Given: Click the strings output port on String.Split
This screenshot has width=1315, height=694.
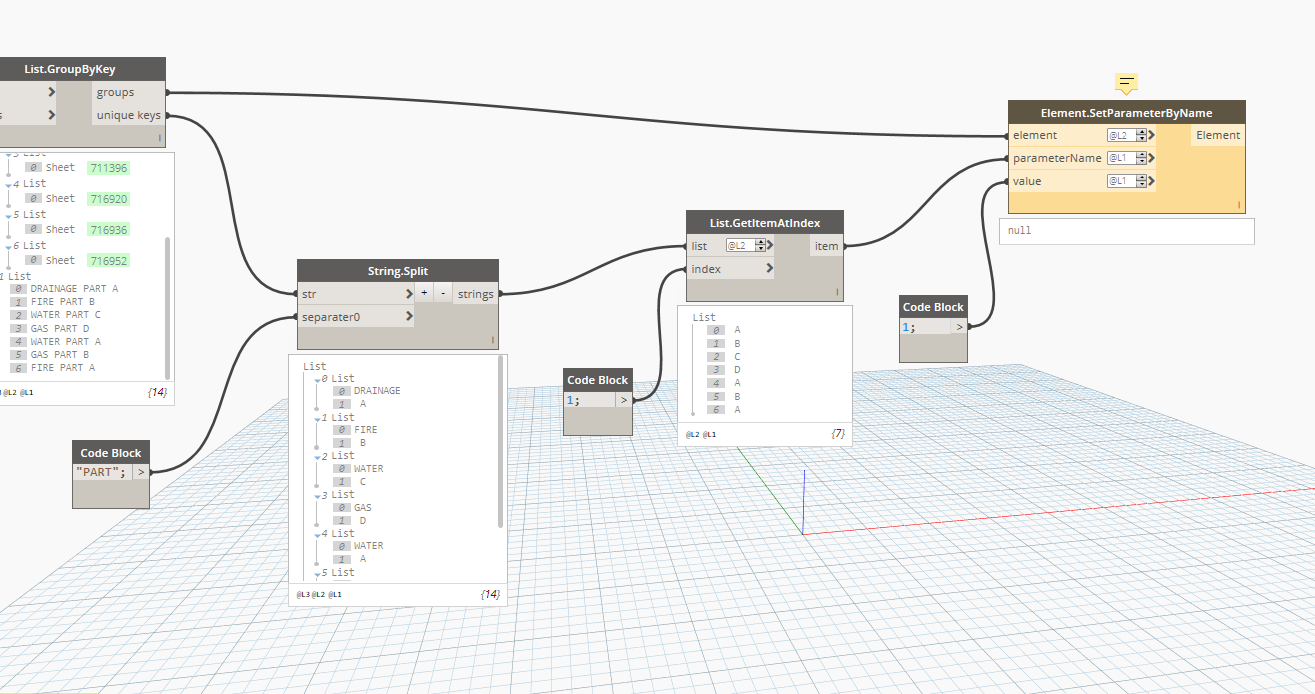Looking at the screenshot, I should 476,294.
